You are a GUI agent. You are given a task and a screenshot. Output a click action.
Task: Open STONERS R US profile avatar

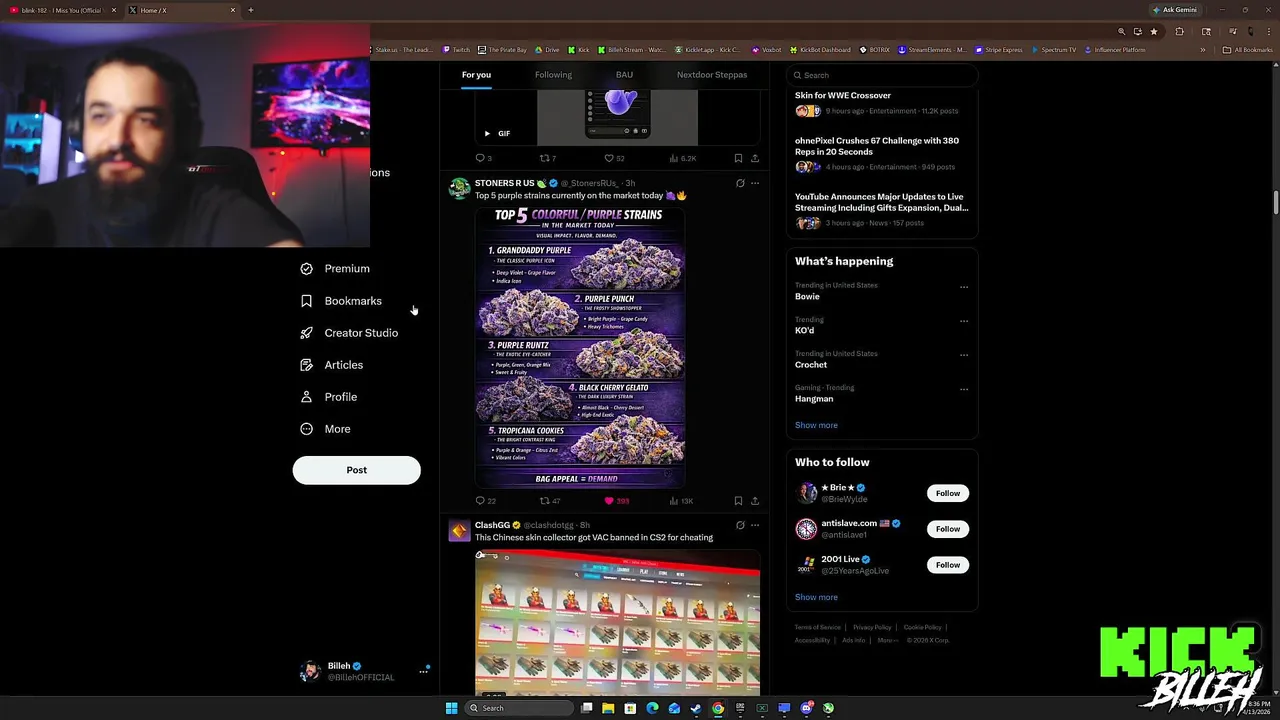click(459, 188)
